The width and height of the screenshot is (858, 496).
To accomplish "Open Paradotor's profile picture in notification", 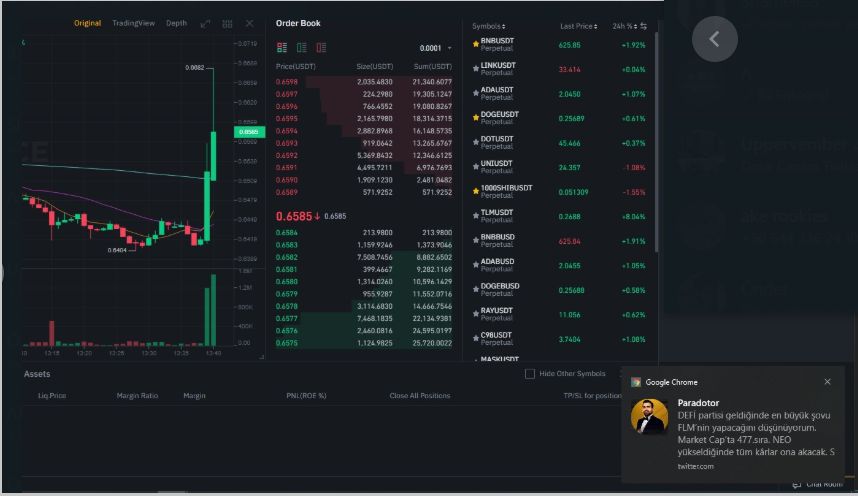I will tap(649, 416).
